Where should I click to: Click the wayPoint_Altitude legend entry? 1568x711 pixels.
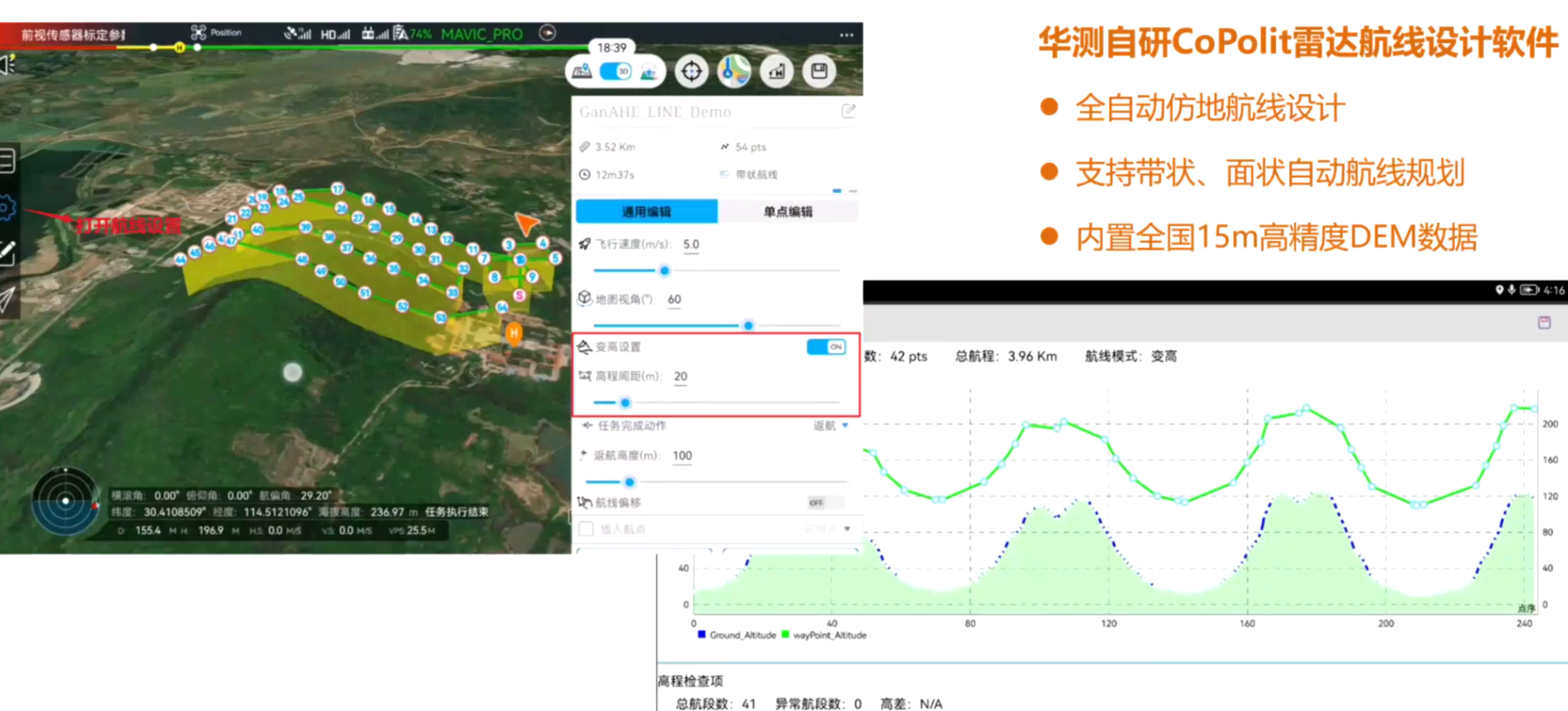pos(824,635)
